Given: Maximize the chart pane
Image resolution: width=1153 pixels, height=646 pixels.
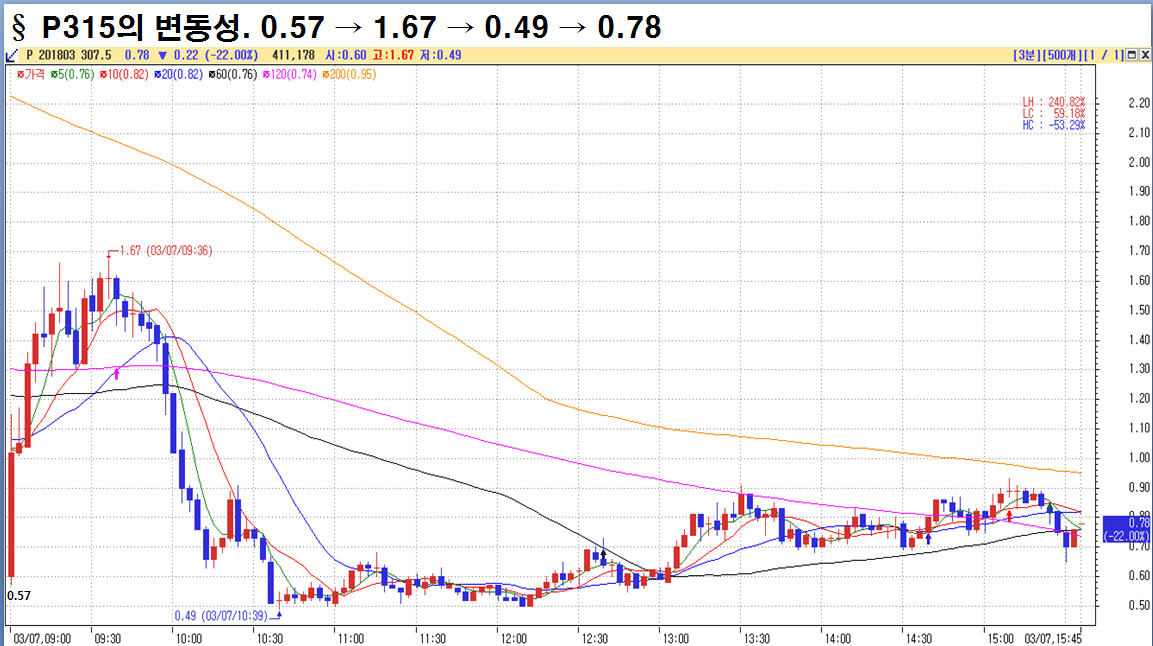Looking at the screenshot, I should coord(1131,55).
